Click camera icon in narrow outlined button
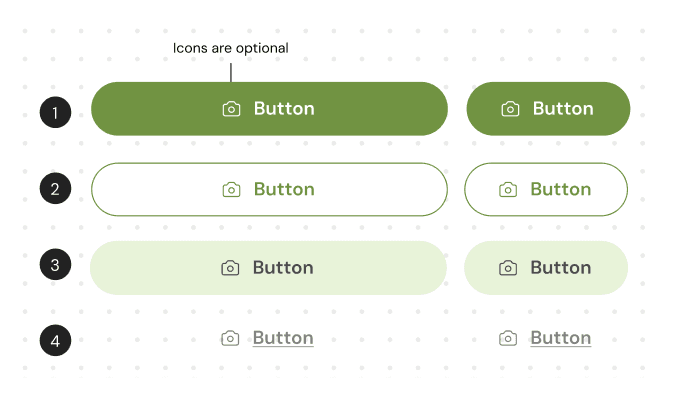Image resolution: width=676 pixels, height=406 pixels. [x=508, y=189]
